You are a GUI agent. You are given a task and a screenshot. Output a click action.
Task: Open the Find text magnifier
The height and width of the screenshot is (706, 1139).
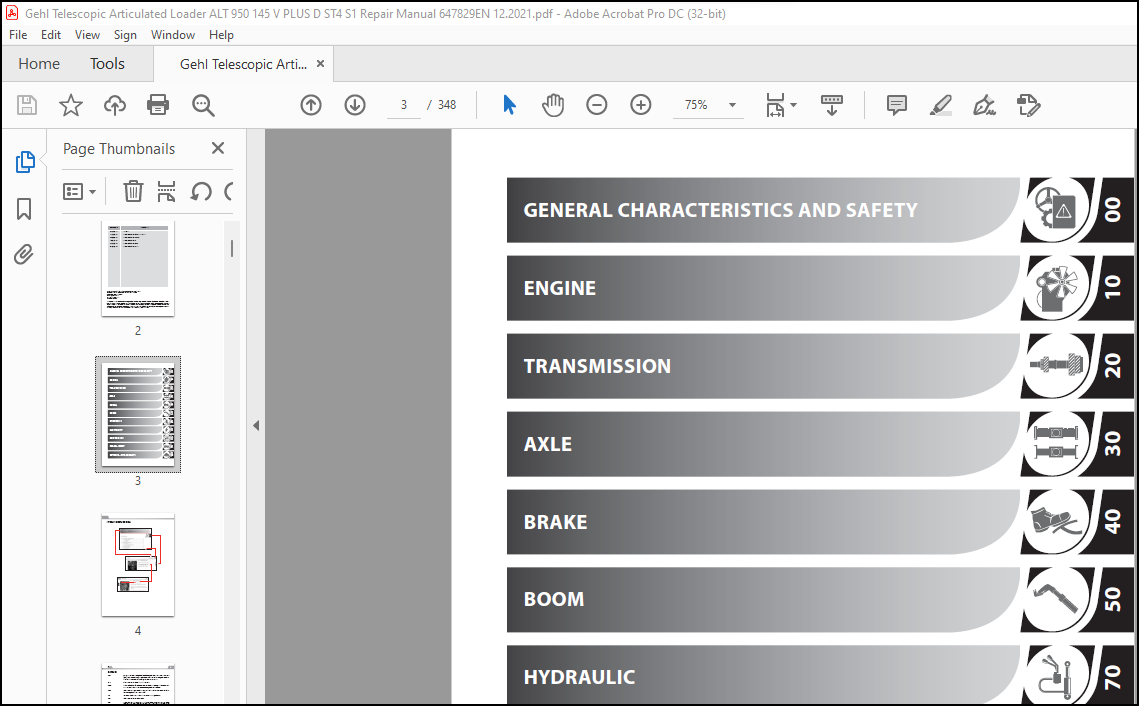(x=203, y=105)
